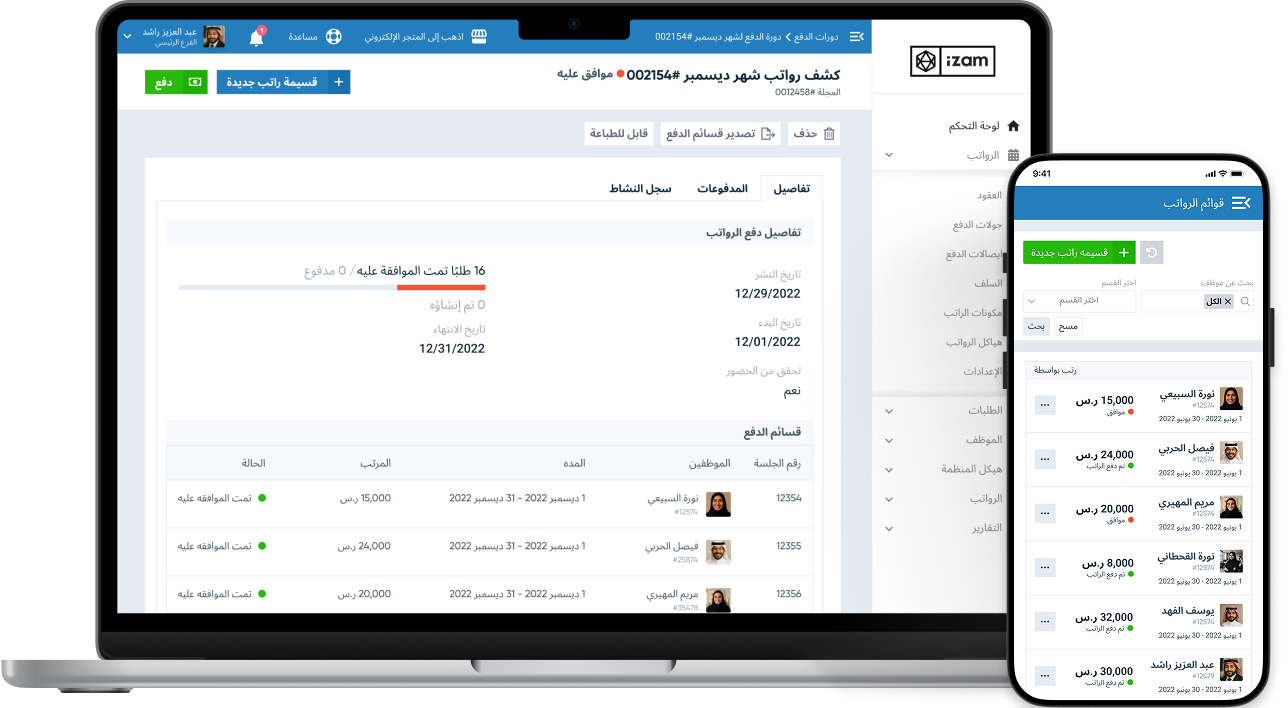
Task: Click the green دفع button
Action: [x=176, y=82]
